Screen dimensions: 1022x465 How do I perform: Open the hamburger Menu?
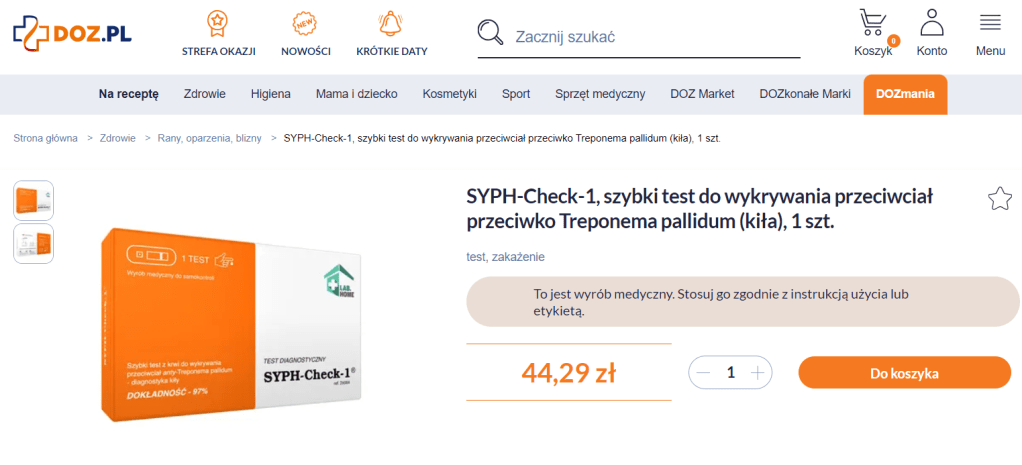tap(990, 24)
